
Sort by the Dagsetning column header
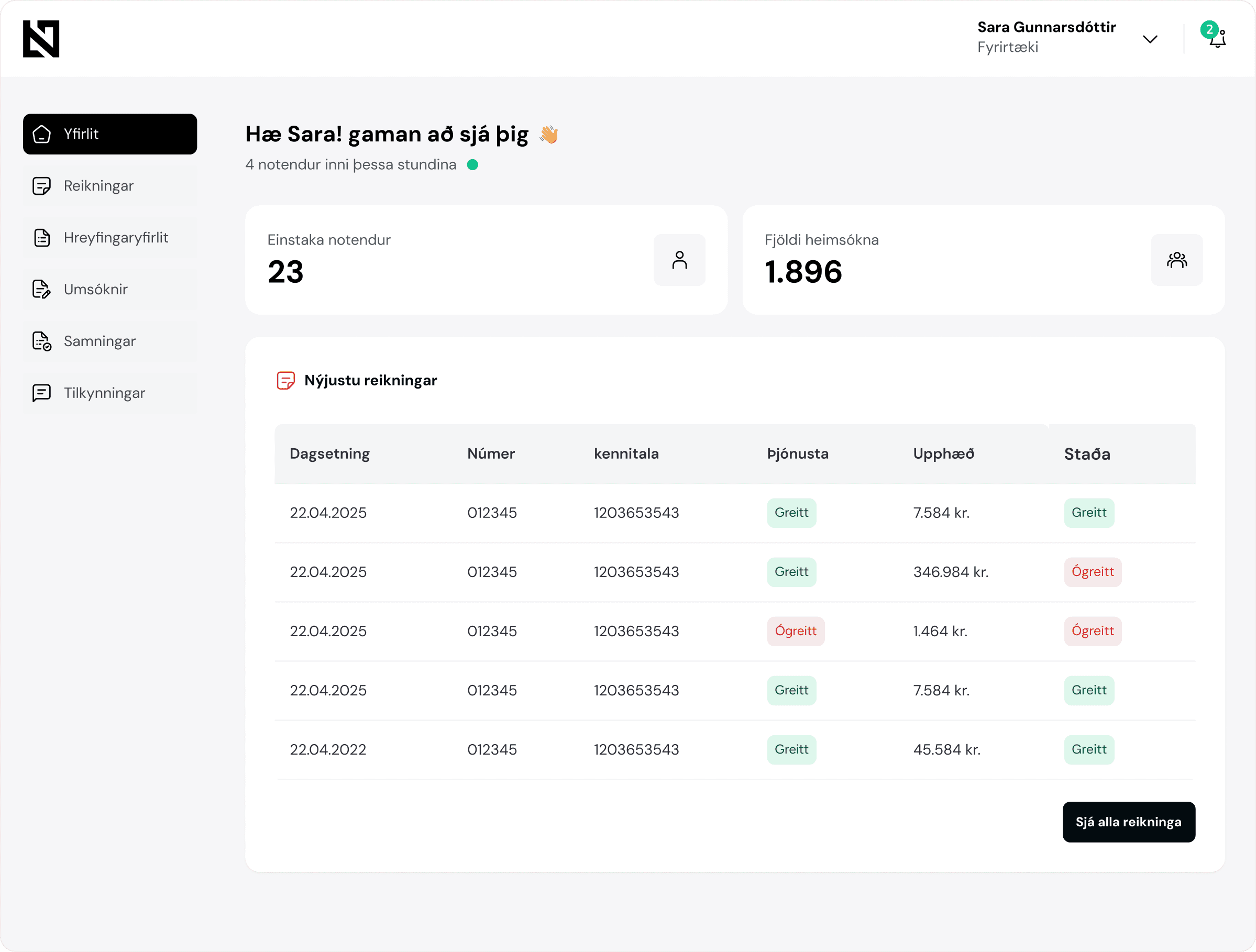click(x=329, y=453)
